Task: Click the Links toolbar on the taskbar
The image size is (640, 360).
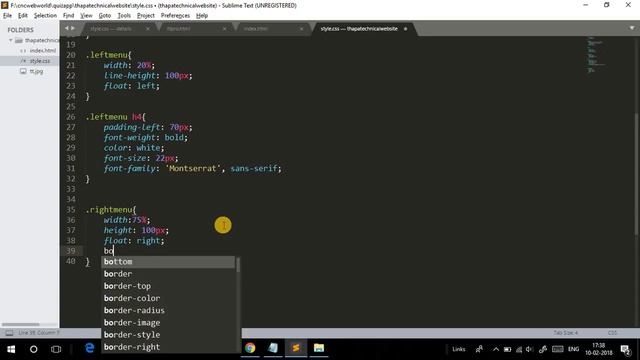Action: [459, 349]
